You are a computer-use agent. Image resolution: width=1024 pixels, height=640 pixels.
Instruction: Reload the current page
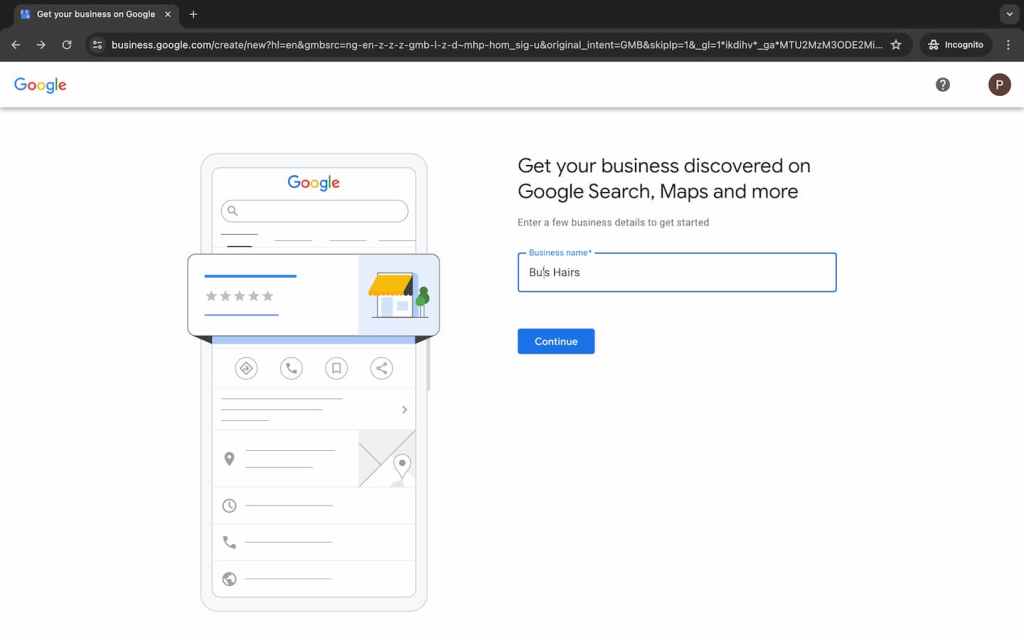click(x=66, y=44)
